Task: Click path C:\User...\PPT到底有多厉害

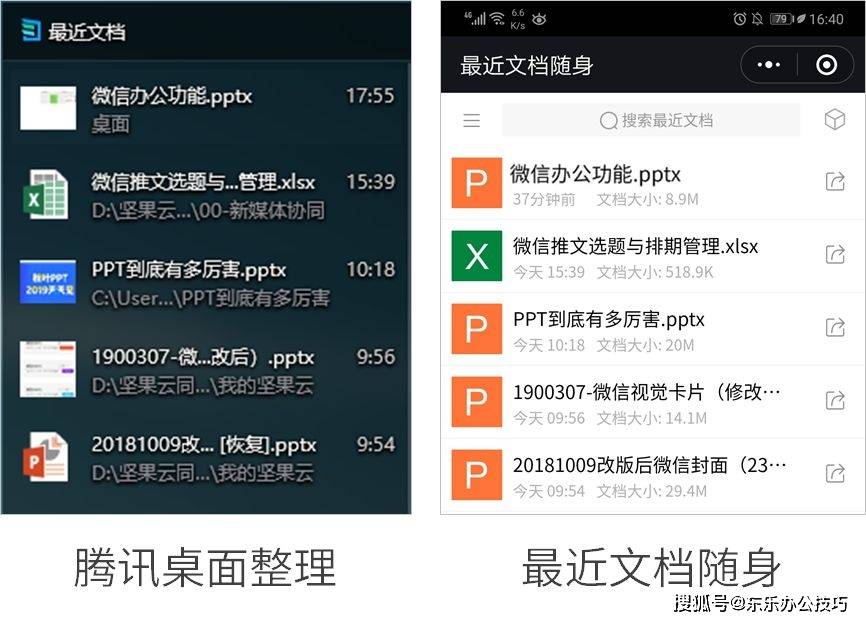Action: click(x=210, y=298)
